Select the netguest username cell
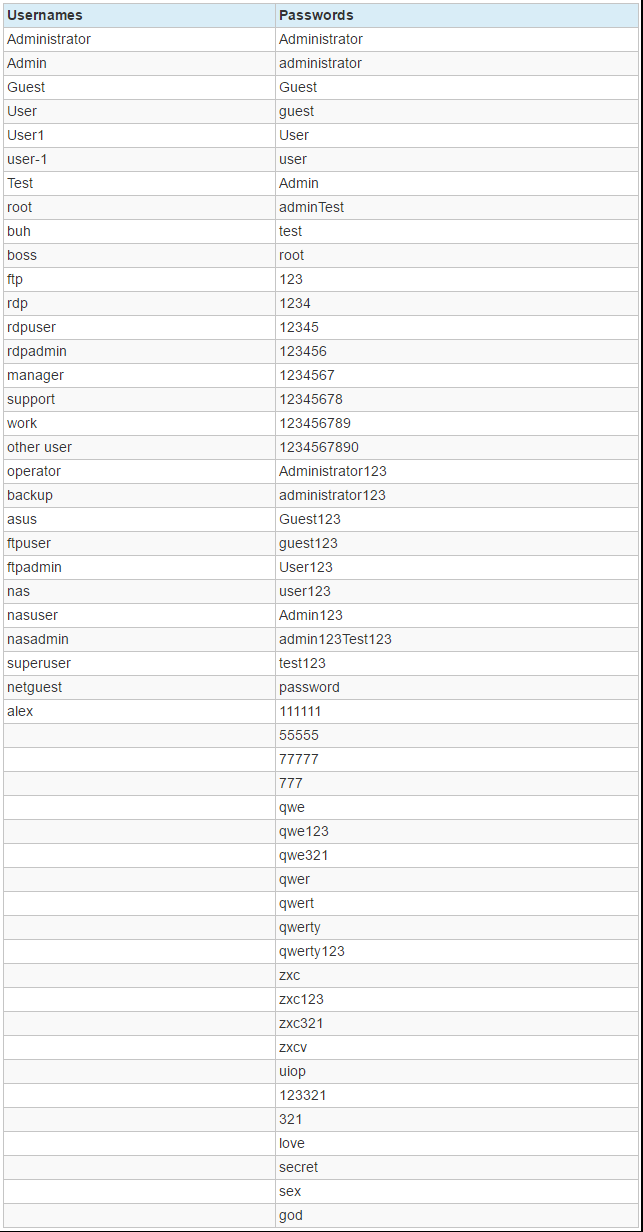This screenshot has width=643, height=1232. [37, 687]
